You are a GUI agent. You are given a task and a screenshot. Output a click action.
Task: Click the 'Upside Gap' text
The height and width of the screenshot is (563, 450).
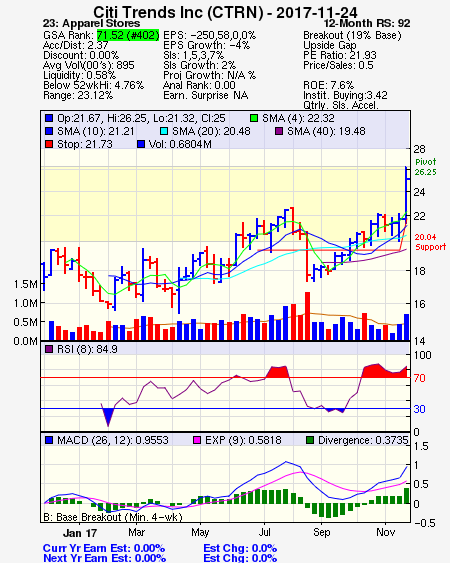click(x=330, y=45)
